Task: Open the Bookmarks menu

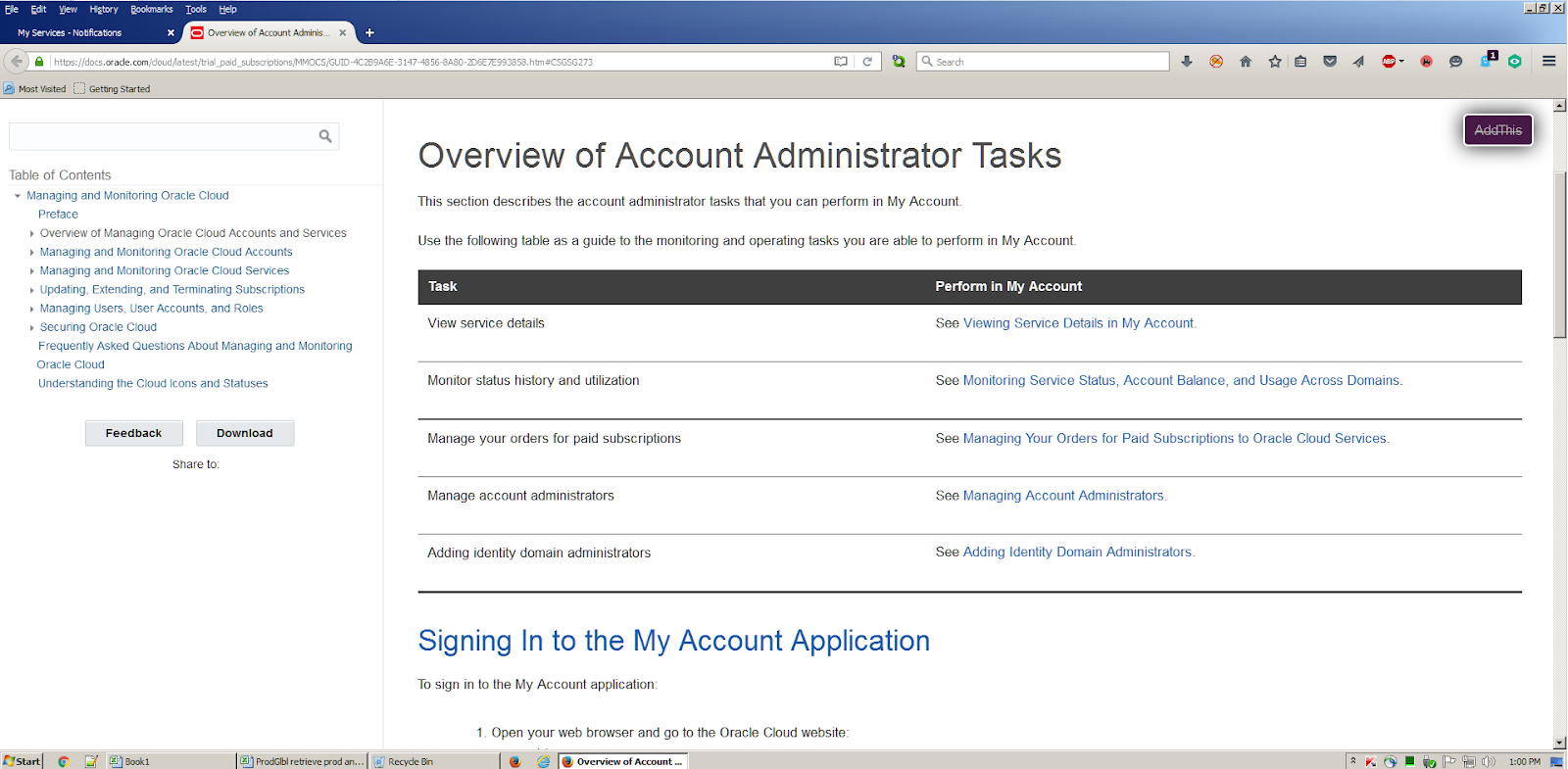Action: 152,9
